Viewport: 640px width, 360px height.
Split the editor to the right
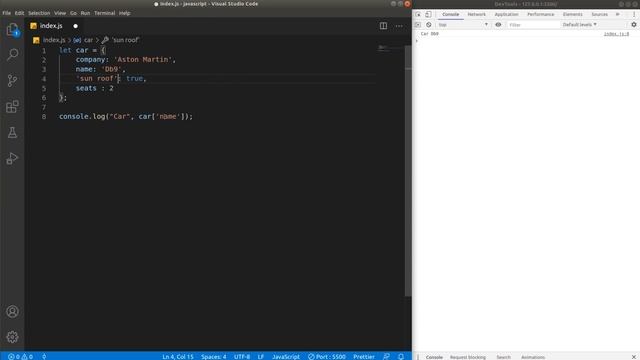click(x=383, y=26)
